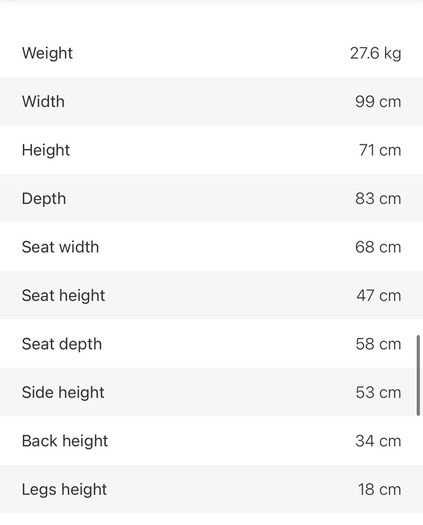Click the vertical scrollbar thumb
Viewport: 423px width, 525px height.
point(418,375)
